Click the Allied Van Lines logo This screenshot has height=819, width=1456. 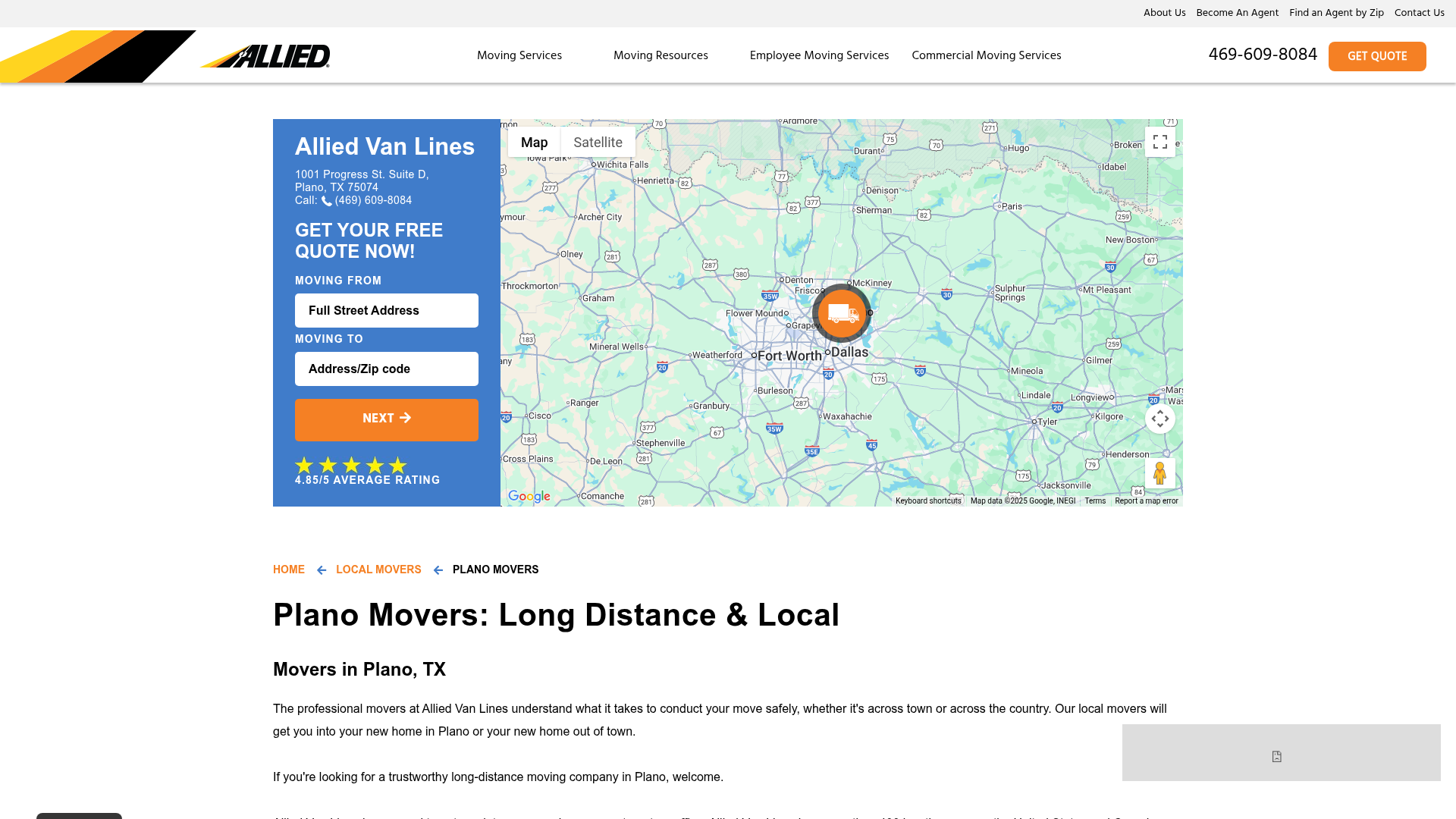coord(271,55)
